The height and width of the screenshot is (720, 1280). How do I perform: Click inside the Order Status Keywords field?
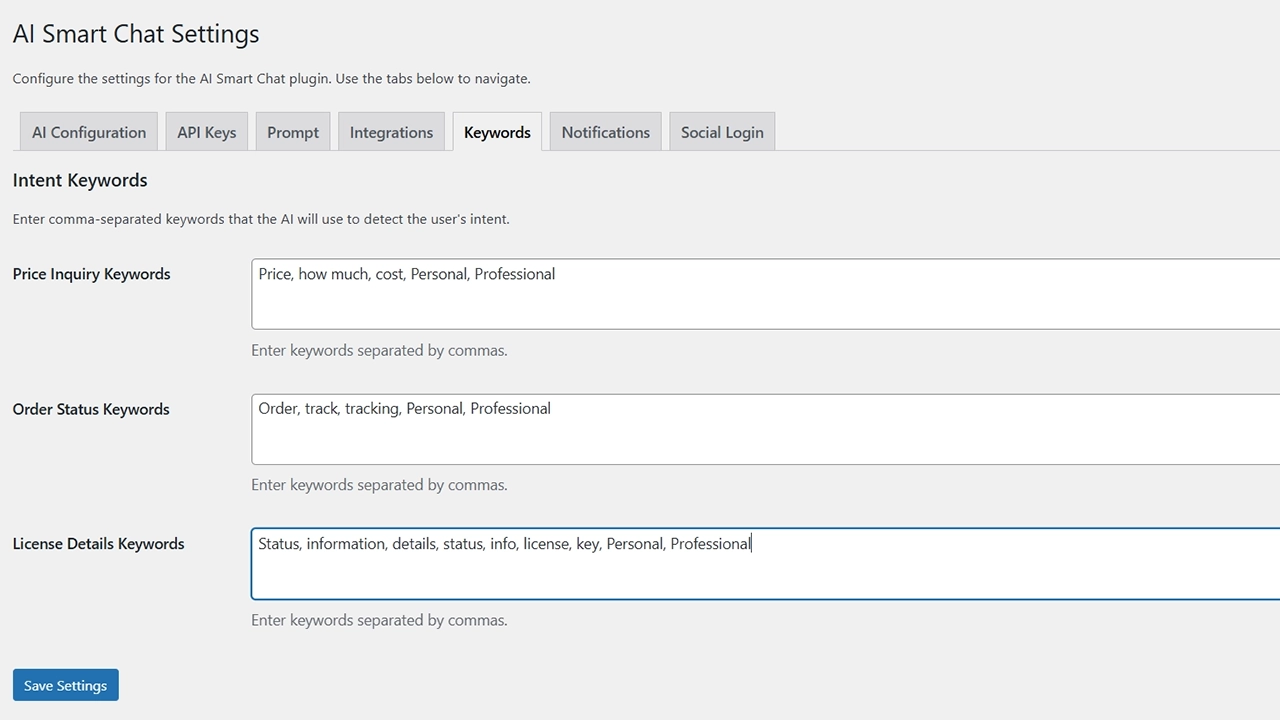765,429
